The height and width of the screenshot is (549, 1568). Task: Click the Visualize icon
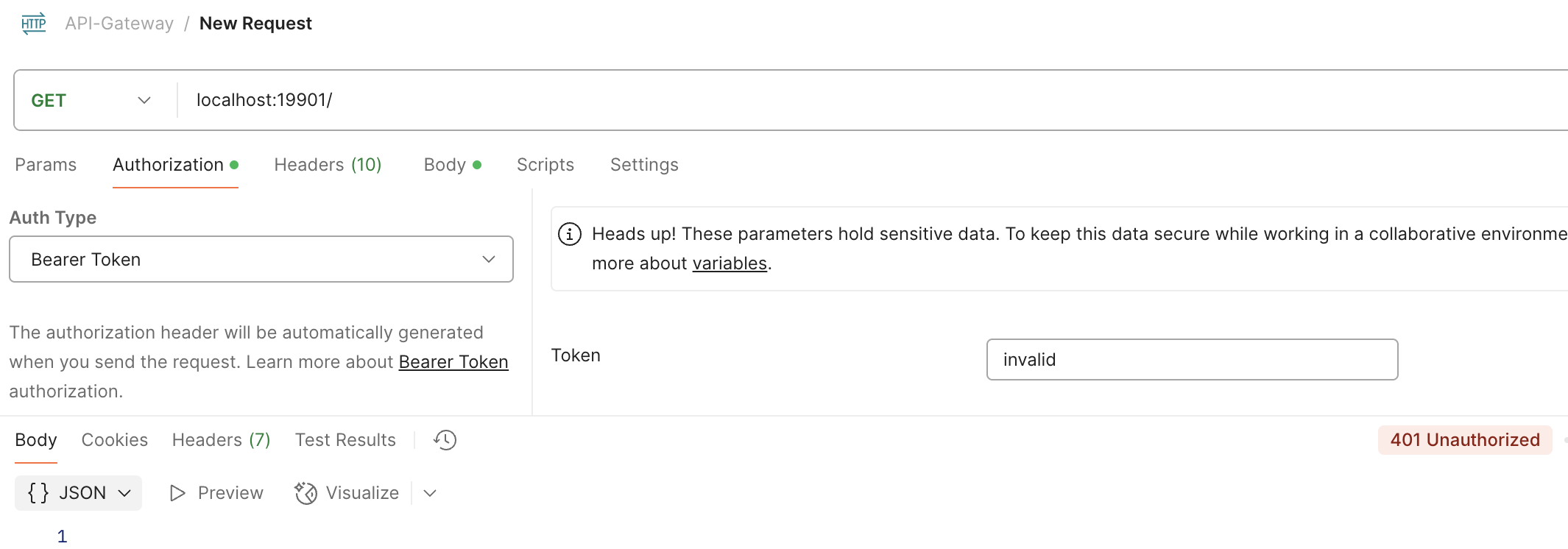pos(306,493)
